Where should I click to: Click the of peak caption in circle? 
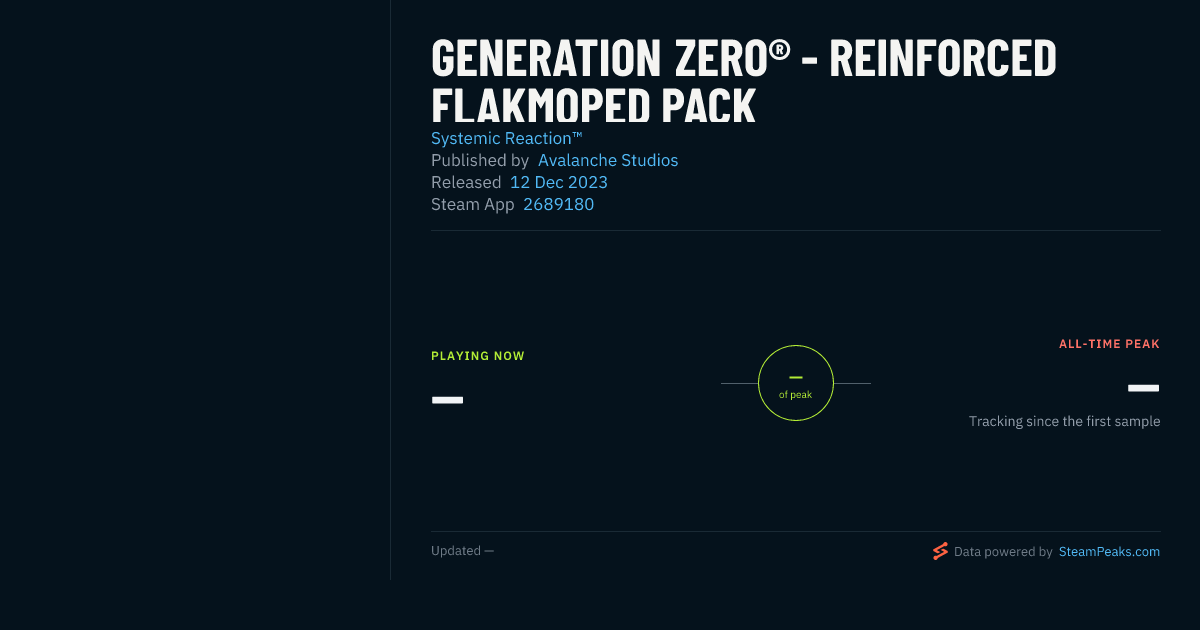(796, 395)
